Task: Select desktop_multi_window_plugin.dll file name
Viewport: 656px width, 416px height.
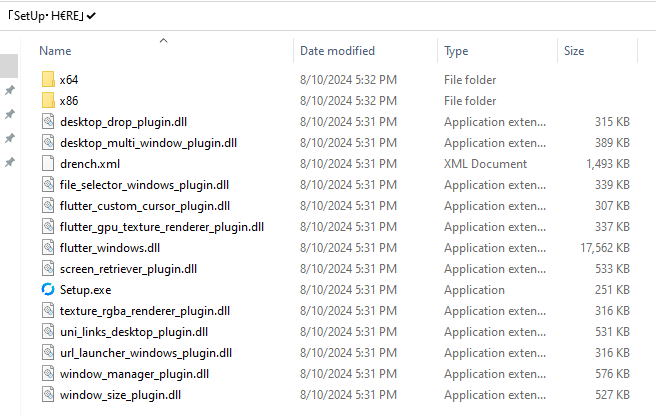Action: coord(149,143)
